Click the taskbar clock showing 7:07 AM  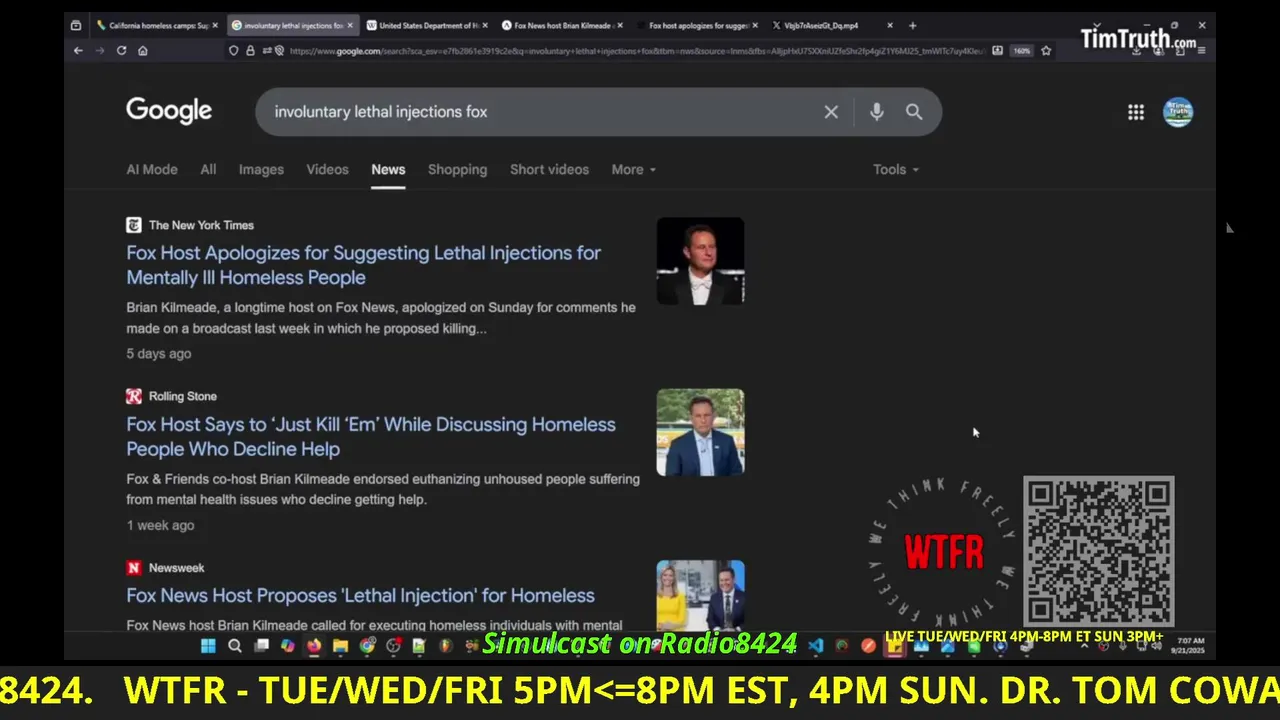pyautogui.click(x=1191, y=645)
